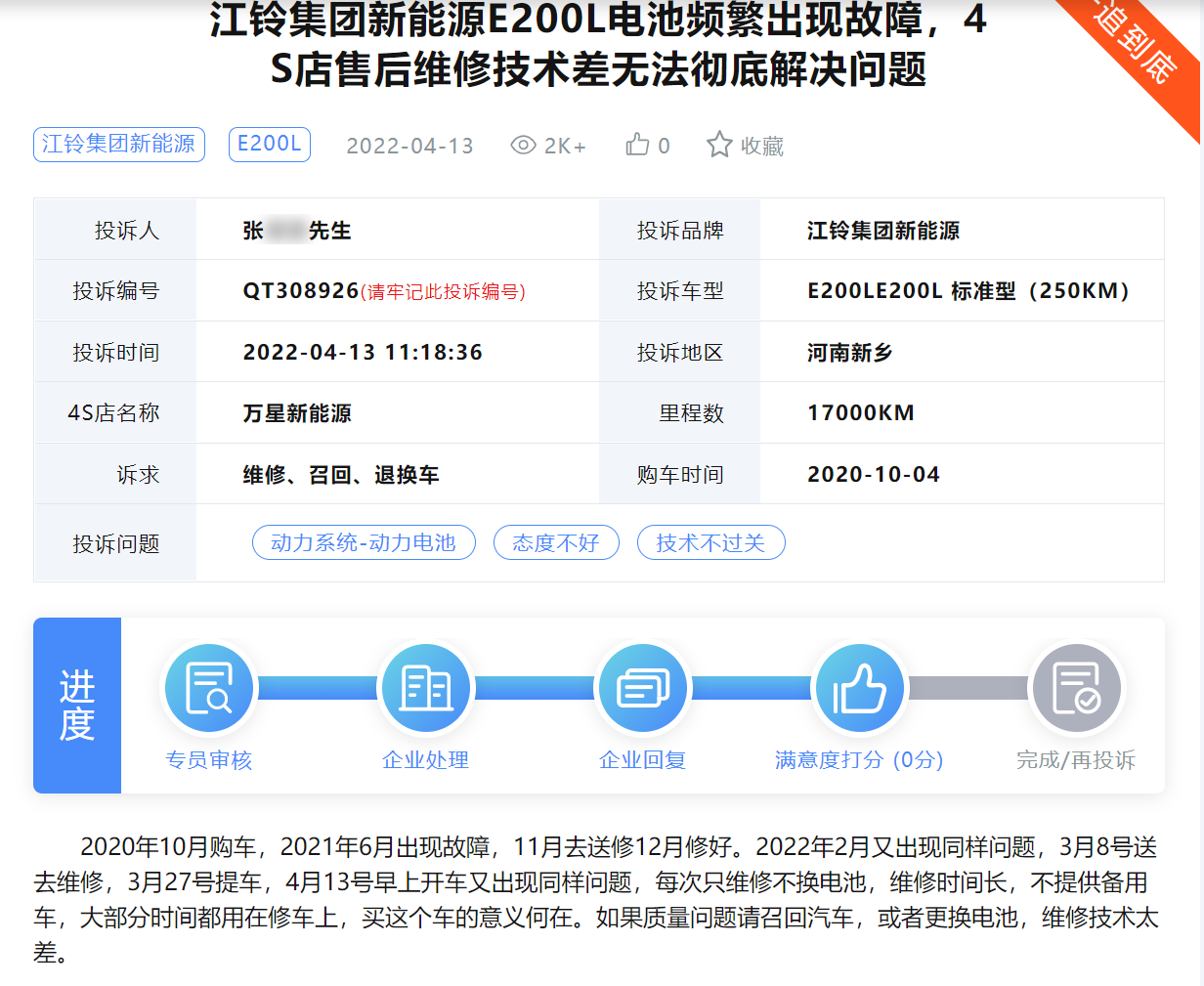Select the 技术不过关 issue tag
The height and width of the screenshot is (986, 1204).
click(x=710, y=542)
